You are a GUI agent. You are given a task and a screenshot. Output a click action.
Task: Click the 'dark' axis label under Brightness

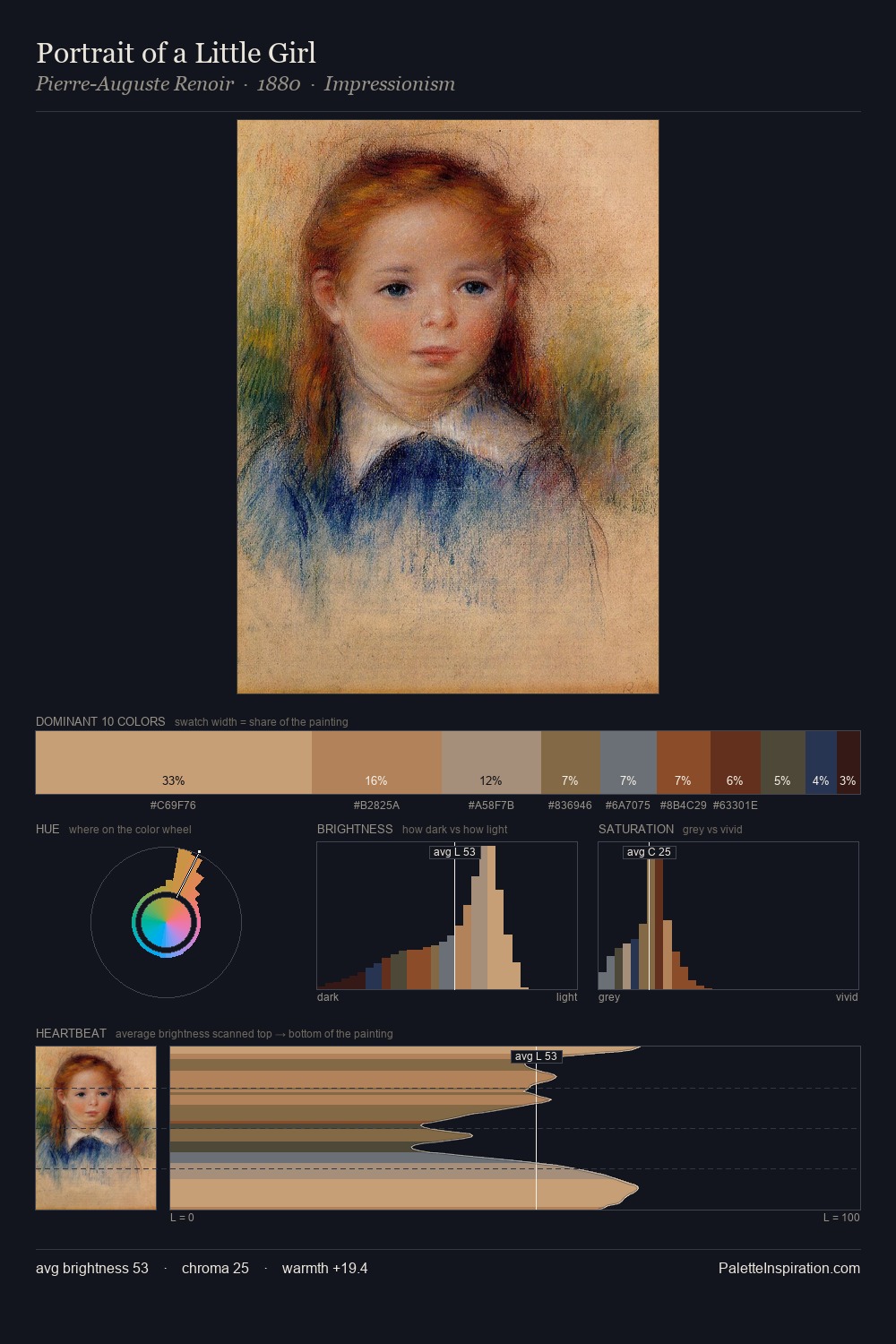pos(328,997)
